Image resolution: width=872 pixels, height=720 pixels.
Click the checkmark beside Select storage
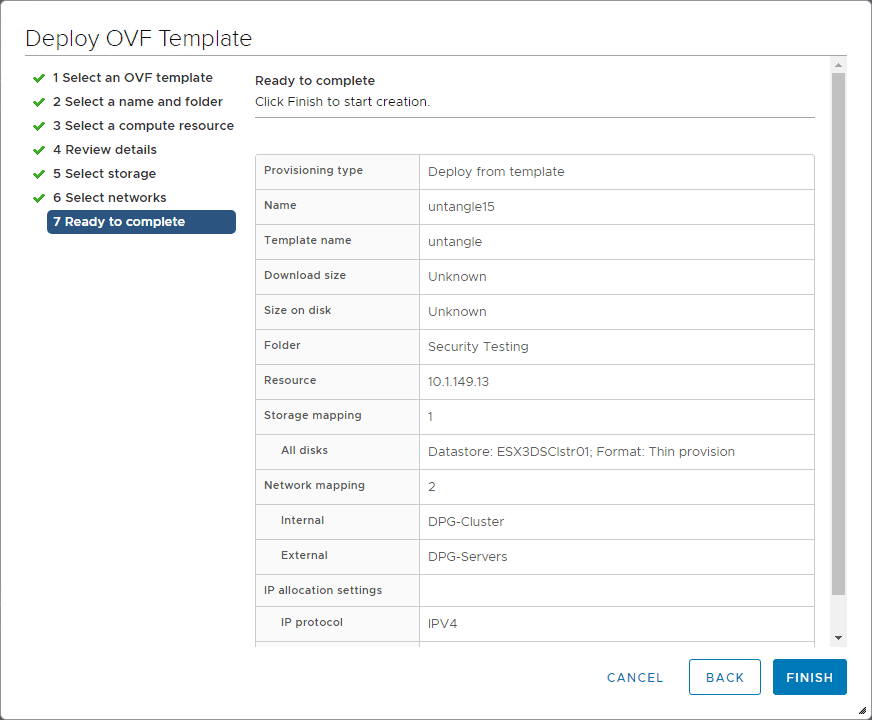[x=39, y=173]
